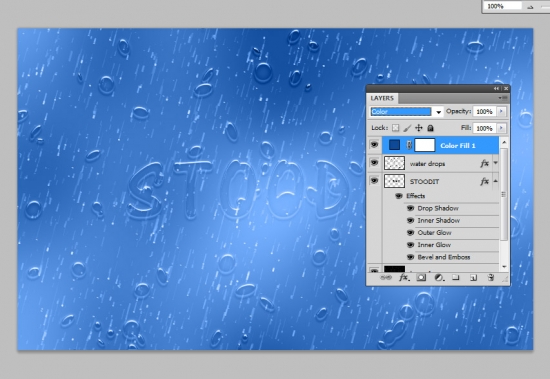Lock transparent pixels icon

[395, 128]
